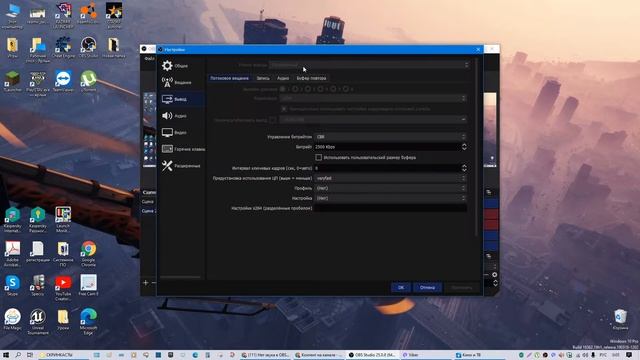Click the keyframe interval input field

(x=387, y=168)
